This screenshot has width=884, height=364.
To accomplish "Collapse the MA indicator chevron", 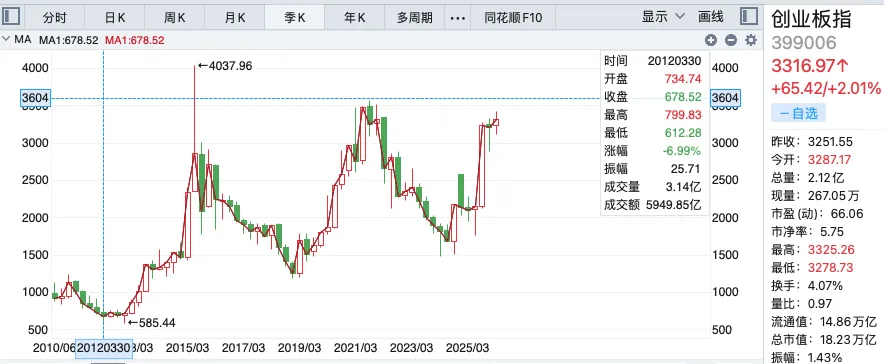I will [x=6, y=40].
